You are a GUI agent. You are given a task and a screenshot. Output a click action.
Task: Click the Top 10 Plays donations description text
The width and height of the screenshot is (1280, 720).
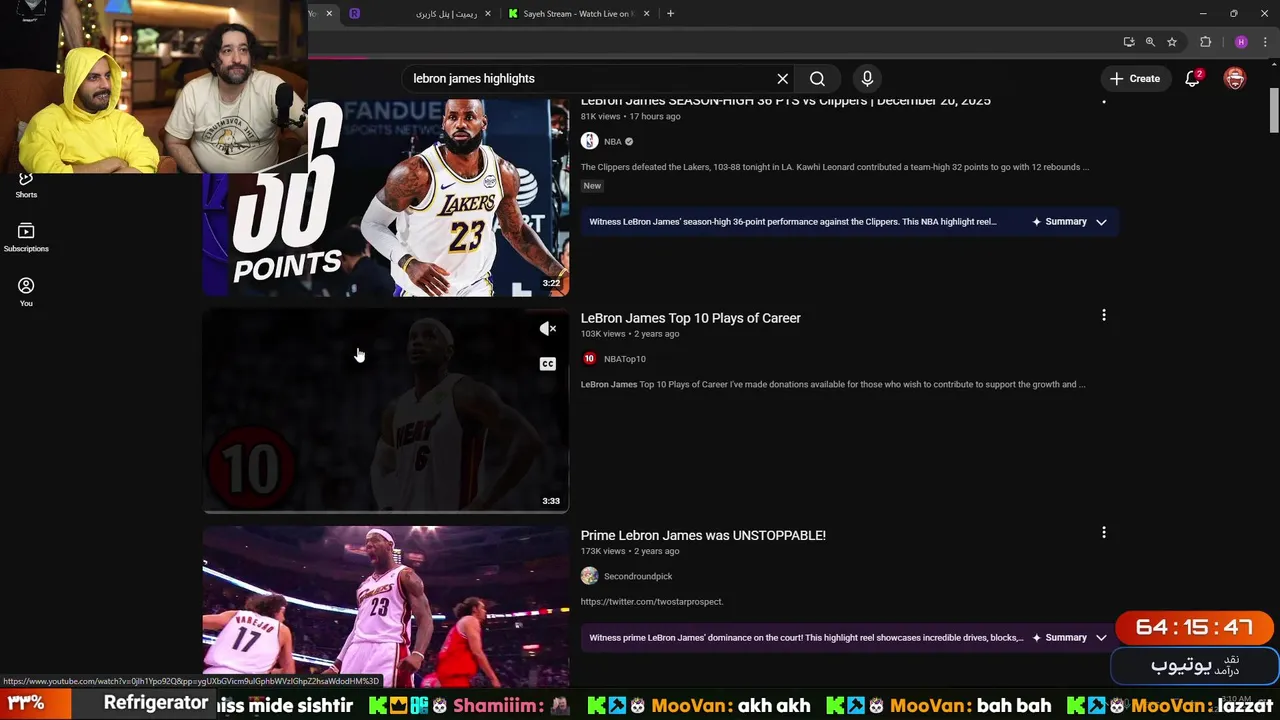[x=833, y=385]
